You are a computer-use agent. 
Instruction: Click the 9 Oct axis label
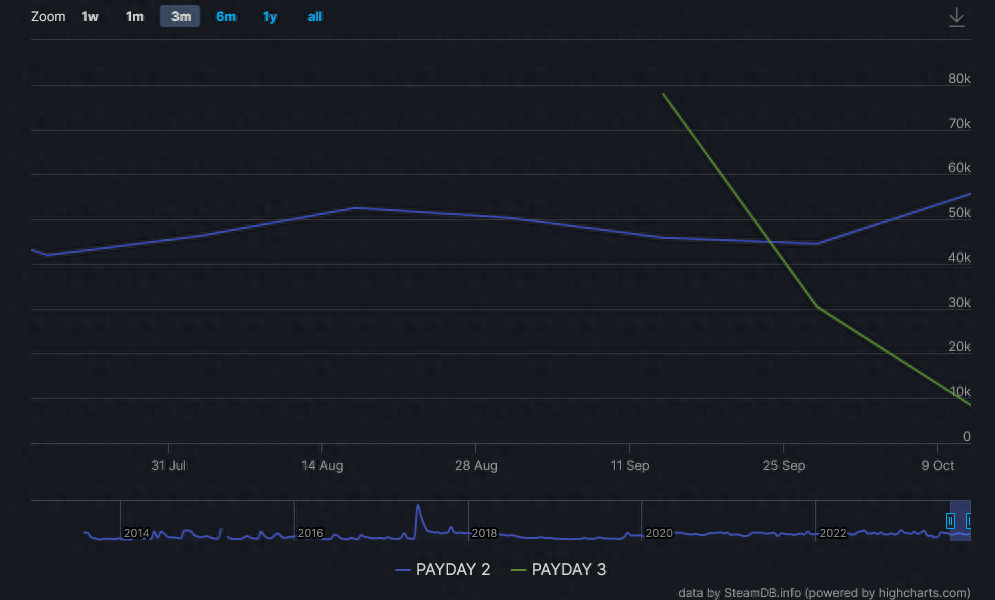click(938, 466)
